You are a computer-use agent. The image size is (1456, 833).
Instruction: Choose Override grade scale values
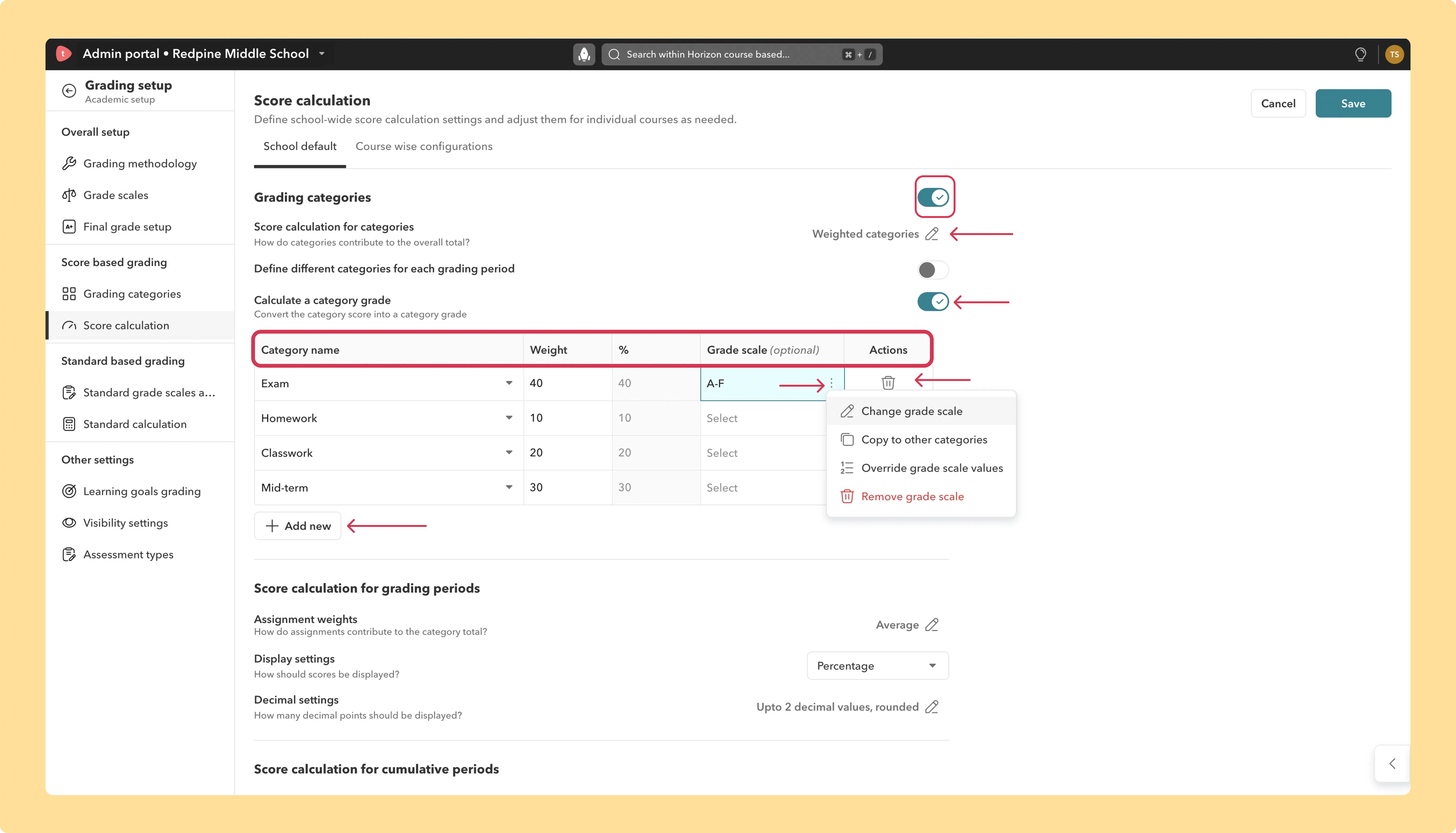point(921,468)
